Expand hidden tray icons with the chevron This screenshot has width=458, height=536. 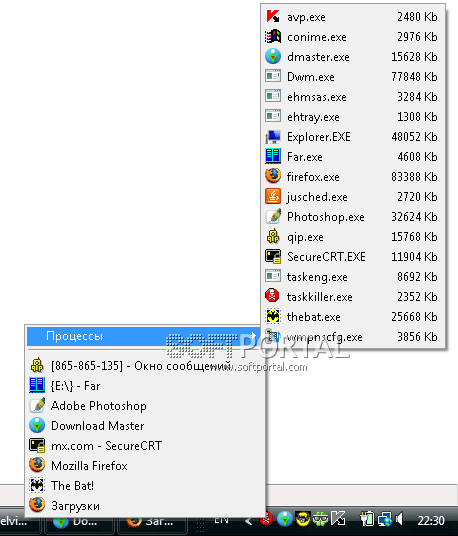248,521
